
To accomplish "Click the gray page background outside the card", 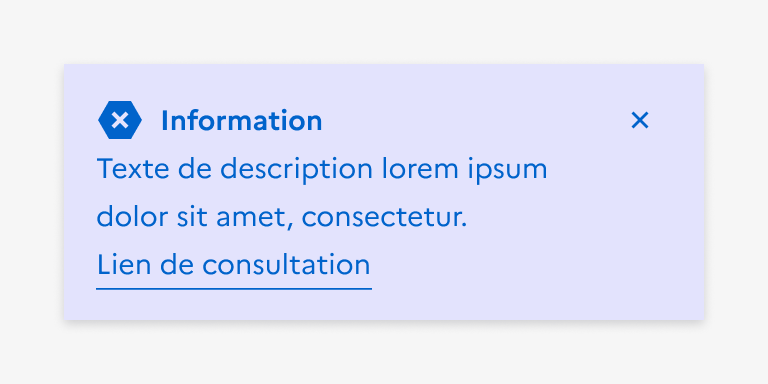I will [384, 29].
